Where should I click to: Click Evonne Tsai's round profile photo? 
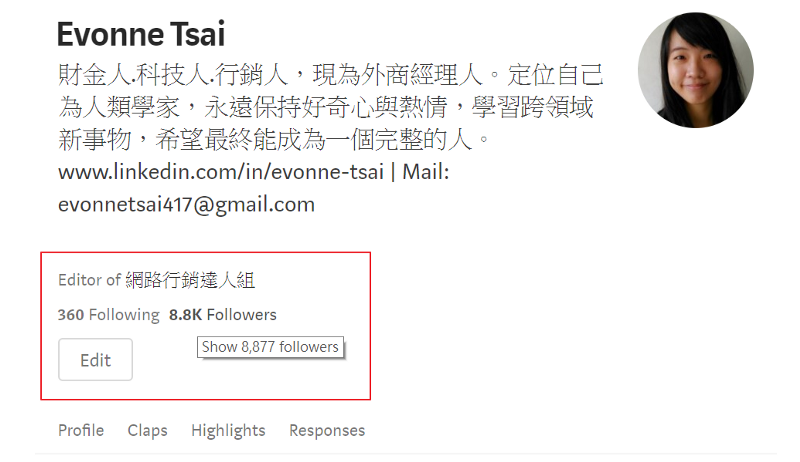click(695, 70)
